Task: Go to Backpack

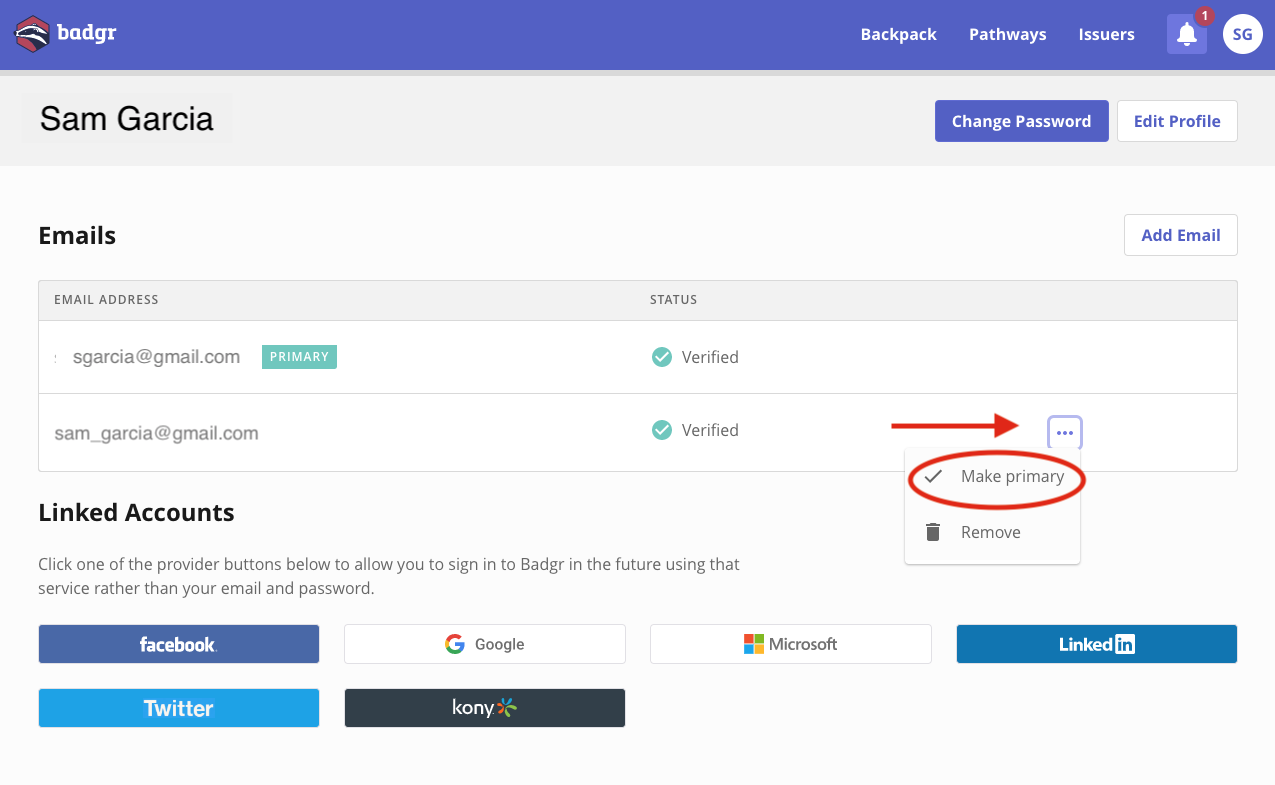Action: [898, 34]
